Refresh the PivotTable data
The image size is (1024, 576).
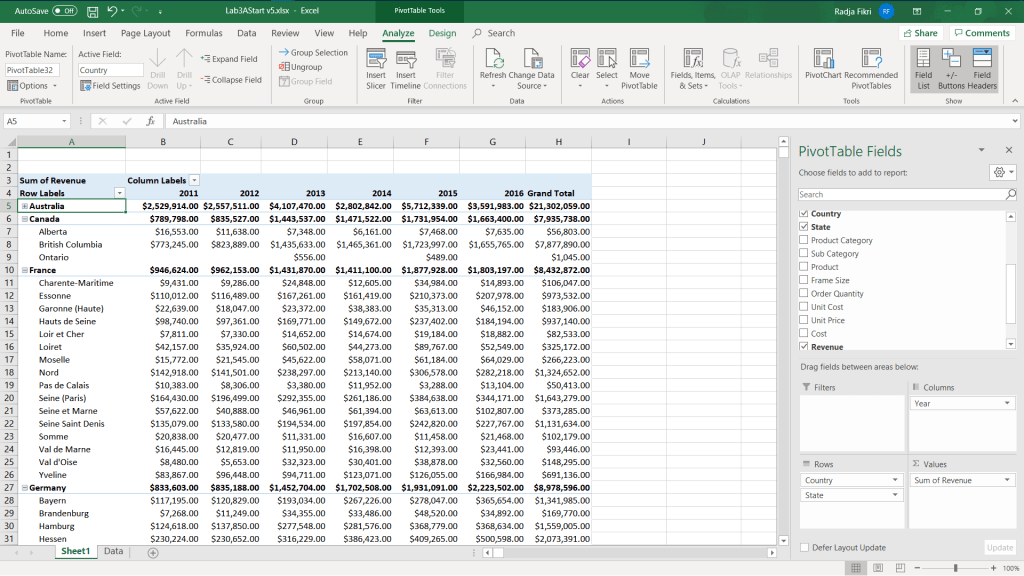[493, 59]
